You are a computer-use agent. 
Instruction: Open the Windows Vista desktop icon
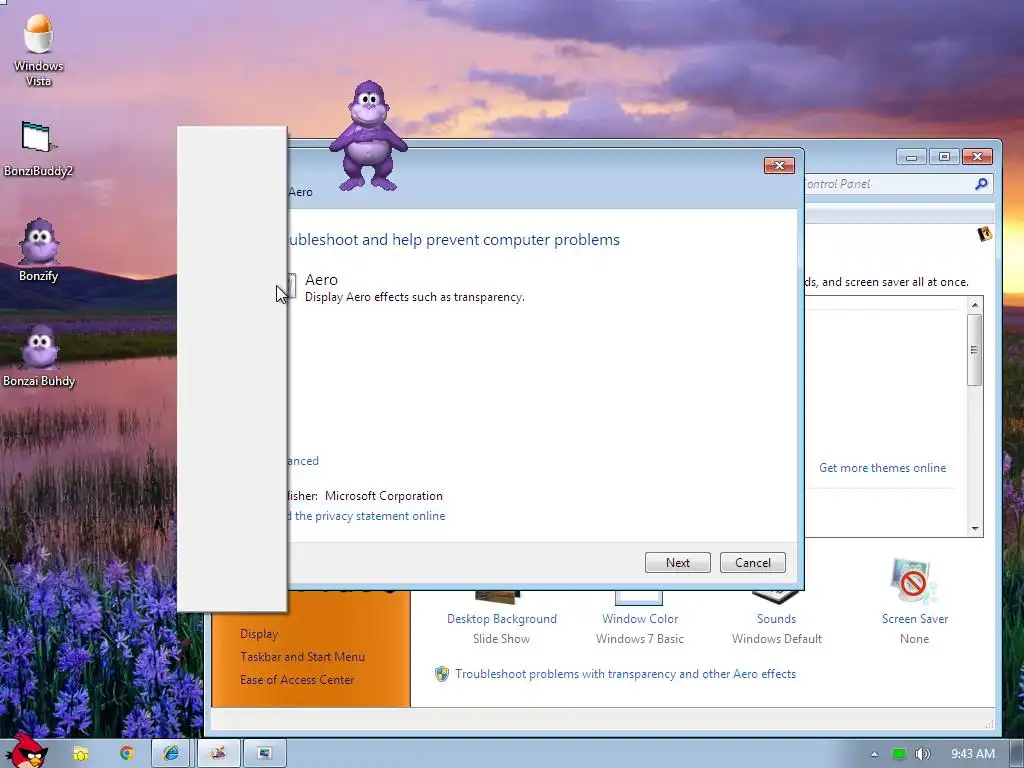coord(39,50)
